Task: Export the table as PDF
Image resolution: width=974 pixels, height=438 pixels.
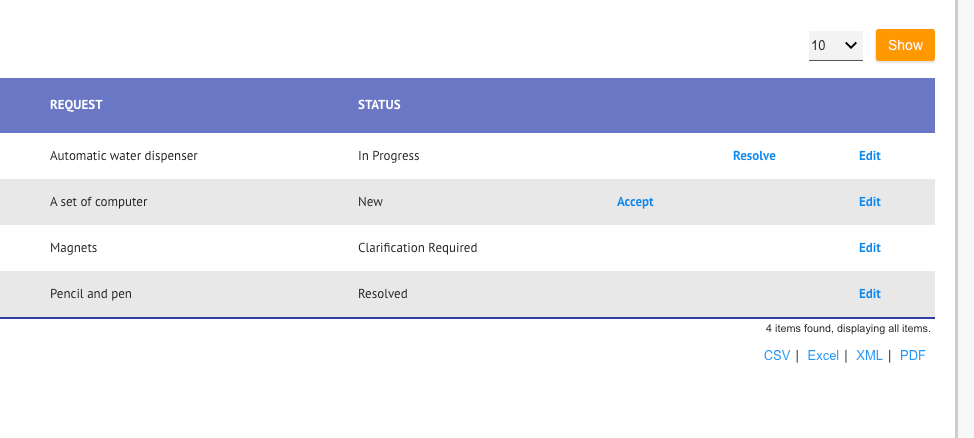Action: (912, 355)
